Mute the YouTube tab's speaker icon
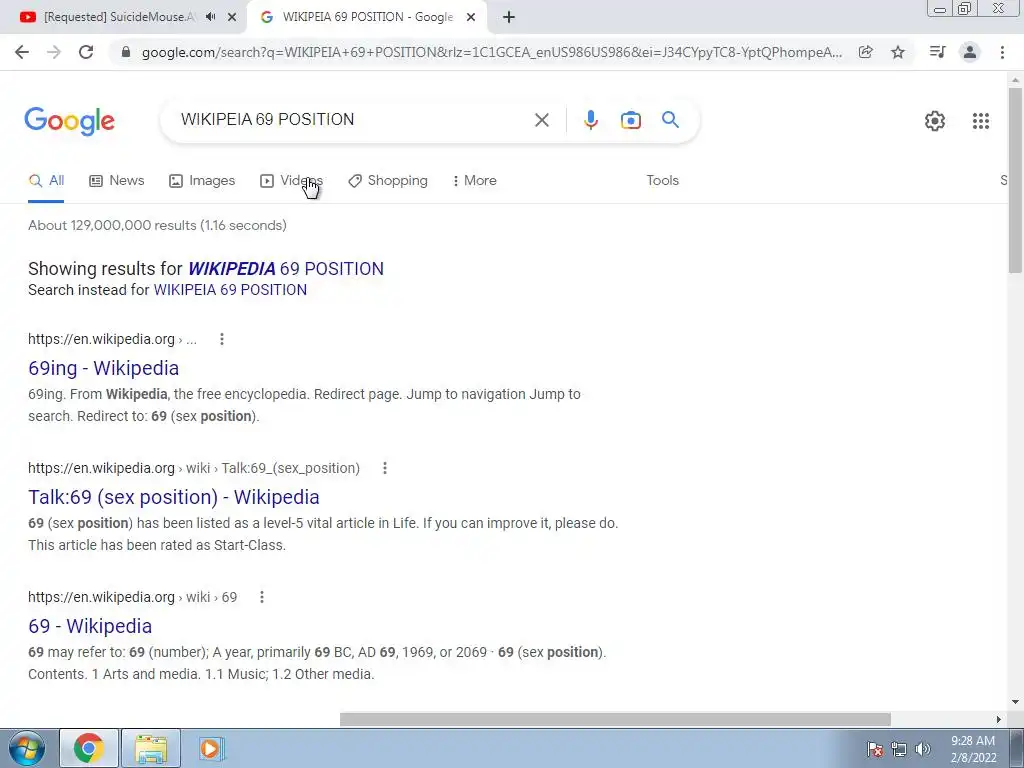Viewport: 1024px width, 768px height. tap(210, 17)
